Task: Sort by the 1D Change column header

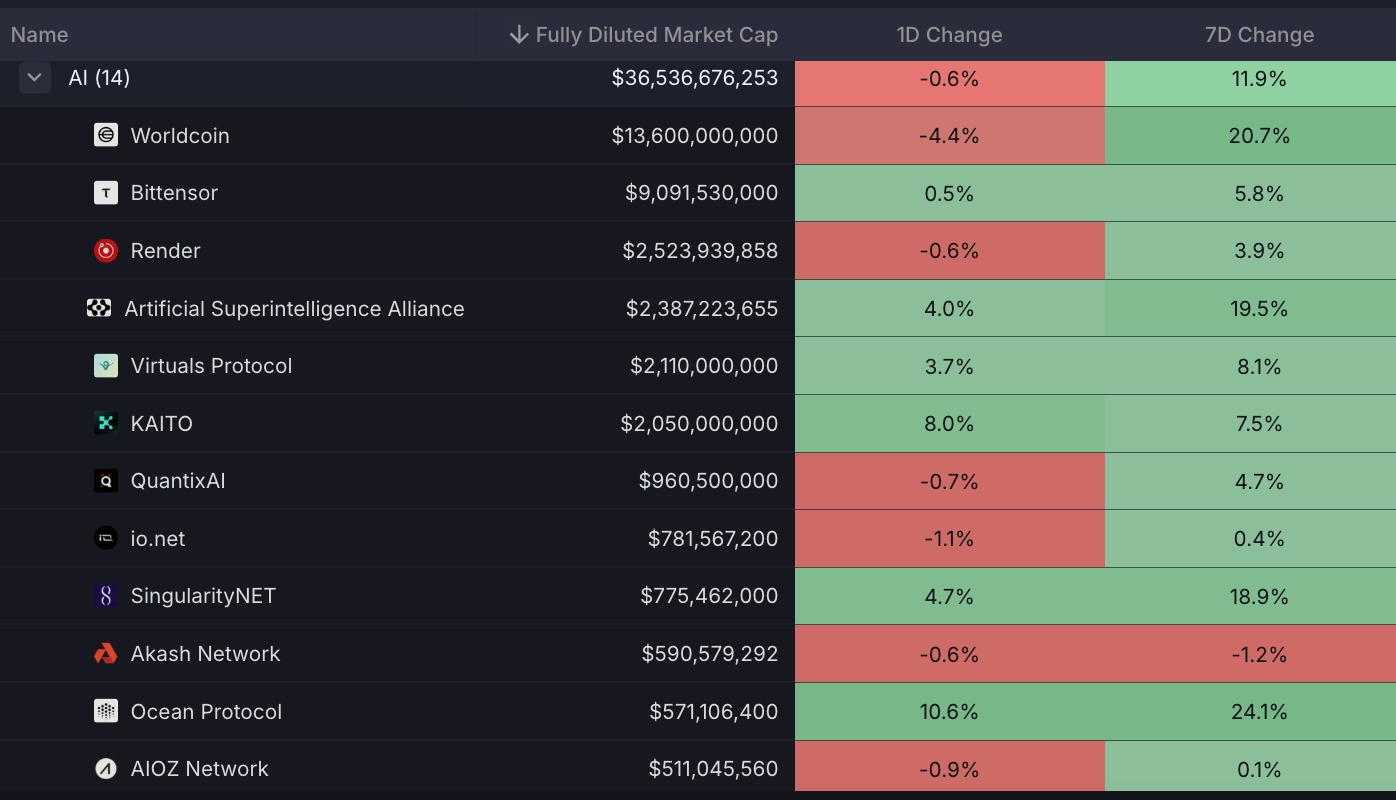Action: tap(950, 35)
